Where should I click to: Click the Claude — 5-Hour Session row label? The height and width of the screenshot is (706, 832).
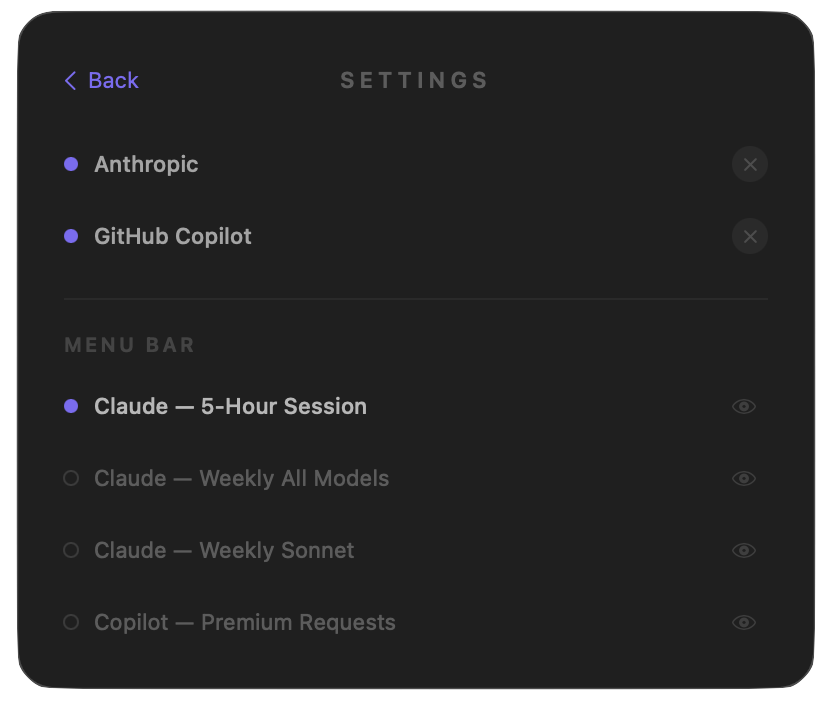pos(230,406)
